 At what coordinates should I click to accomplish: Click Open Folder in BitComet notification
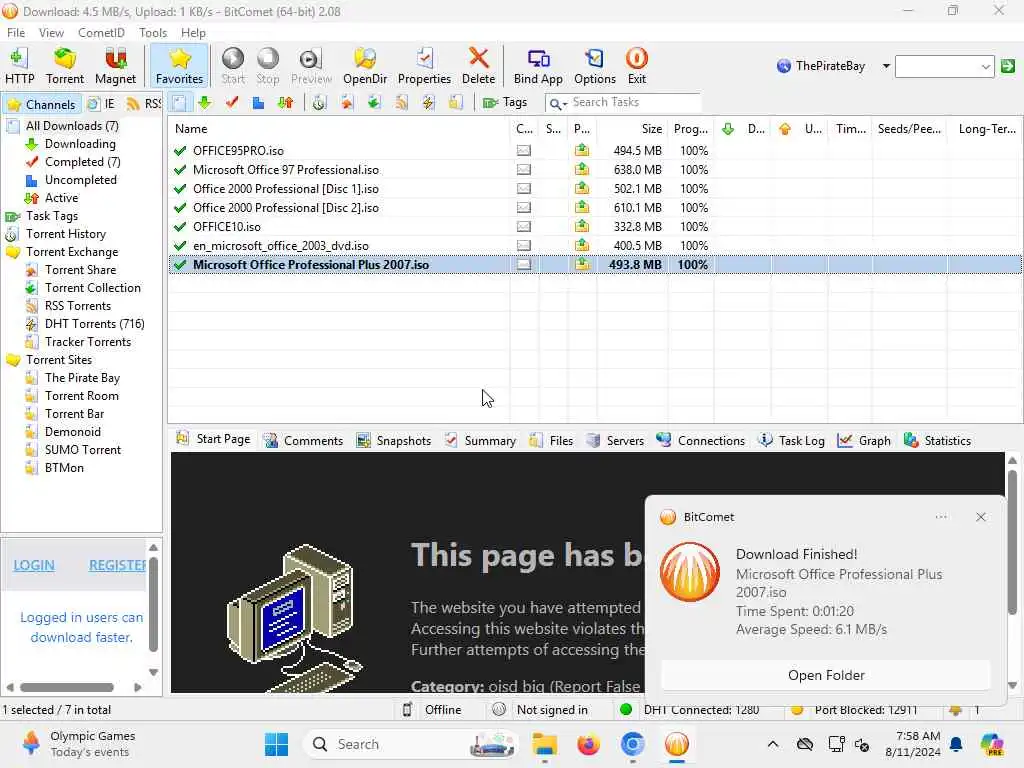(x=826, y=675)
